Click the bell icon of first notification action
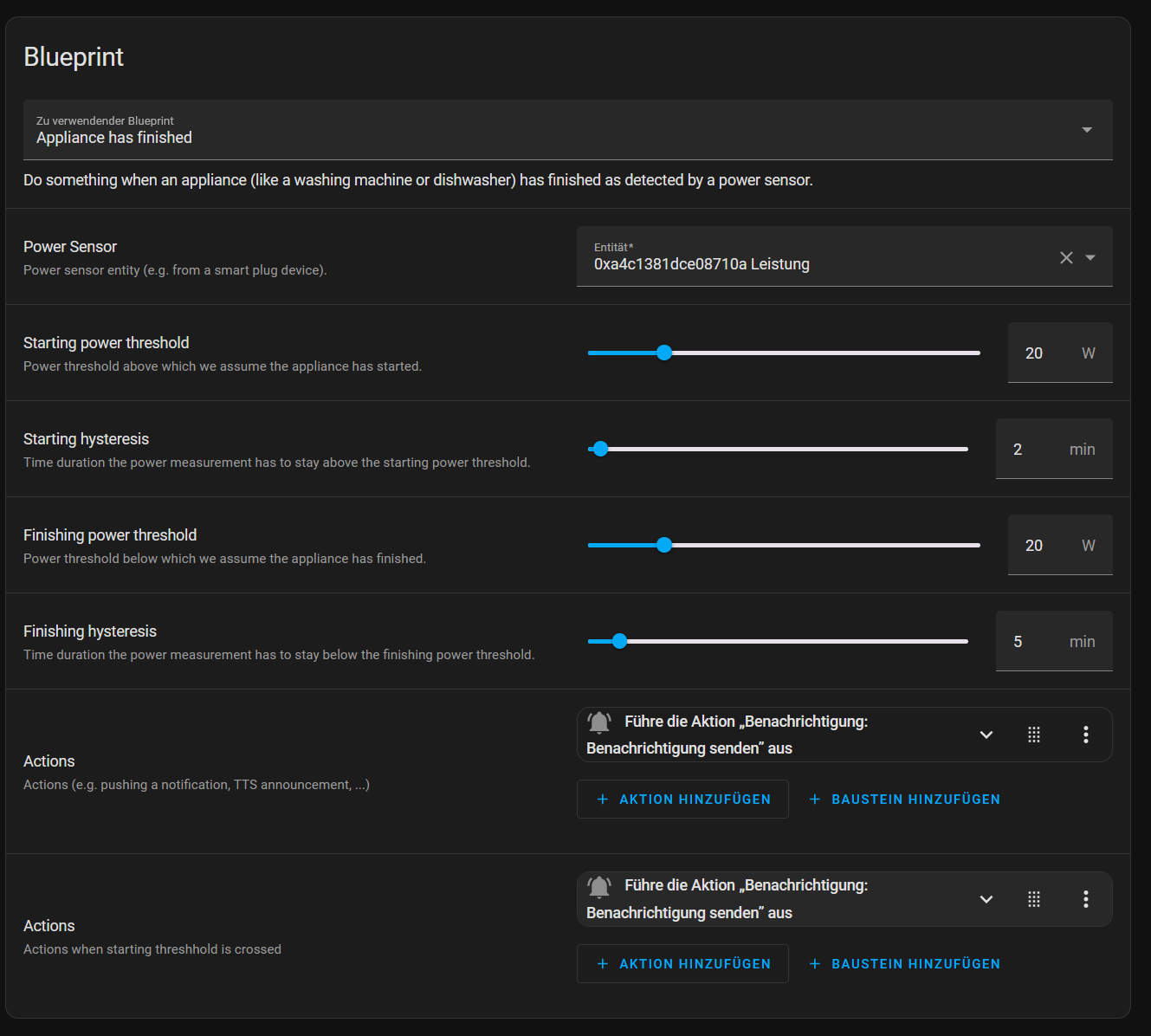Image resolution: width=1151 pixels, height=1036 pixels. 599,722
